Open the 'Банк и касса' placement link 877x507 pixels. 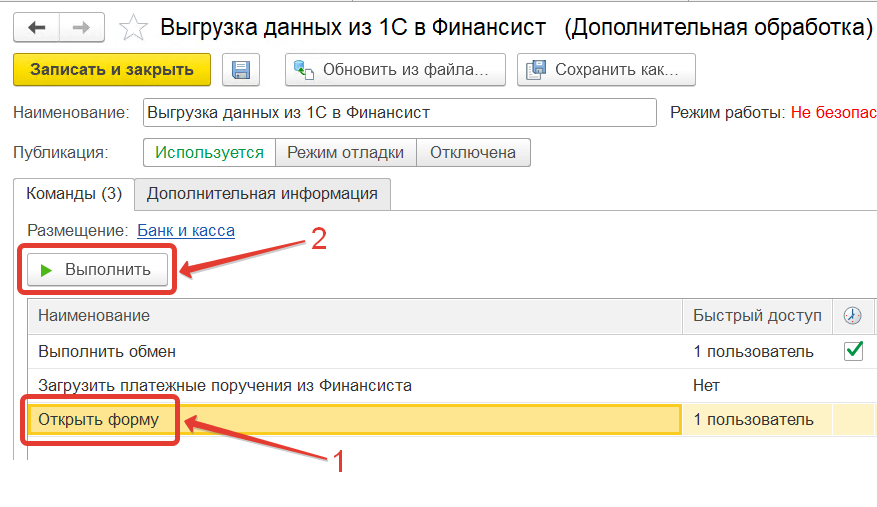point(186,231)
